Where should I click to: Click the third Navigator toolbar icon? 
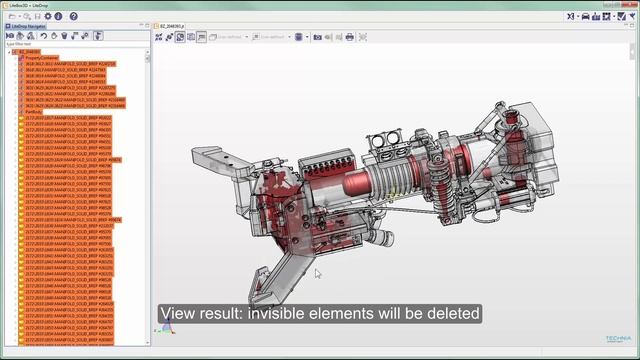click(31, 36)
